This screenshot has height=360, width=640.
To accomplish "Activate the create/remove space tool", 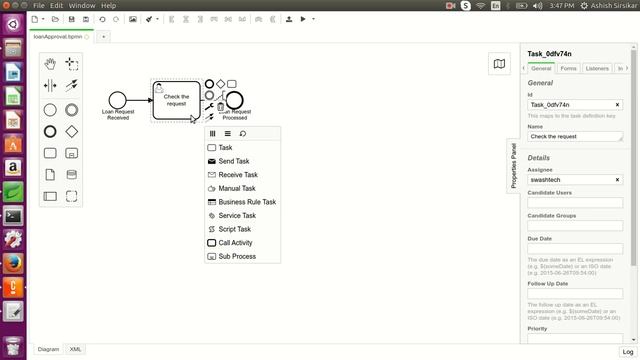I will click(x=50, y=85).
